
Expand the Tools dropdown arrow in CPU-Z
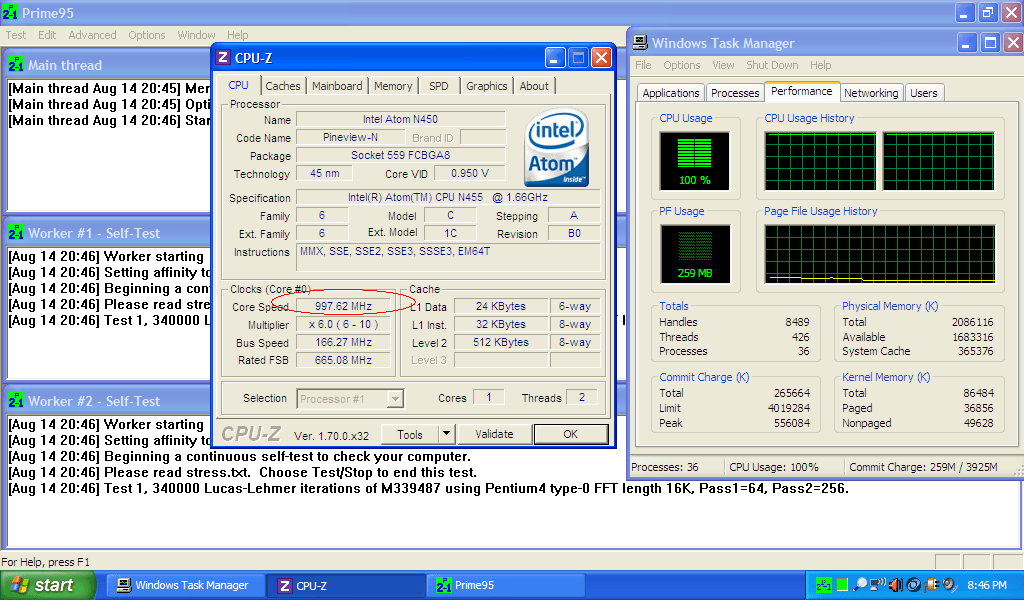[446, 434]
